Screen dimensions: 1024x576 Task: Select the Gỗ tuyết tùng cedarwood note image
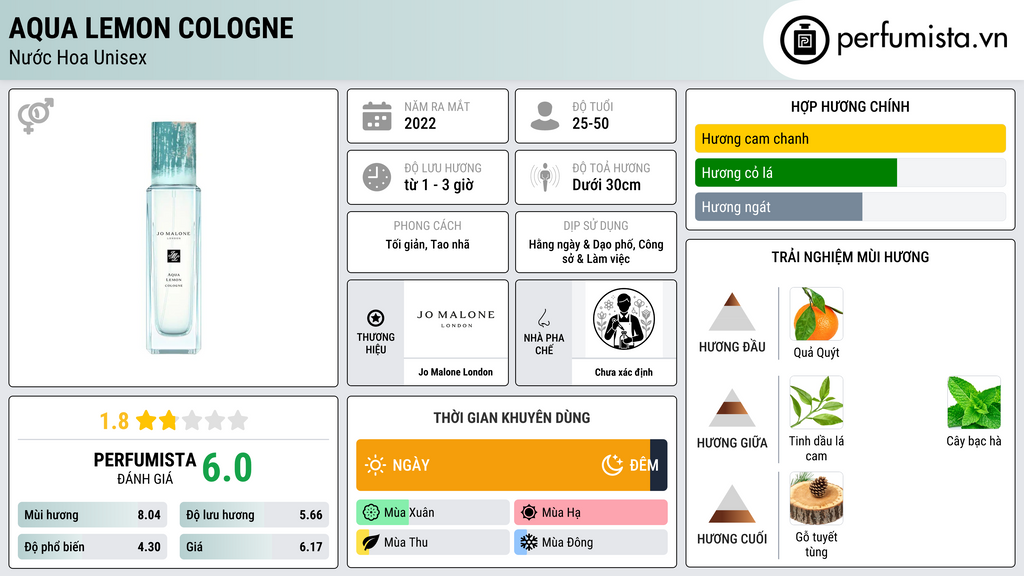816,498
